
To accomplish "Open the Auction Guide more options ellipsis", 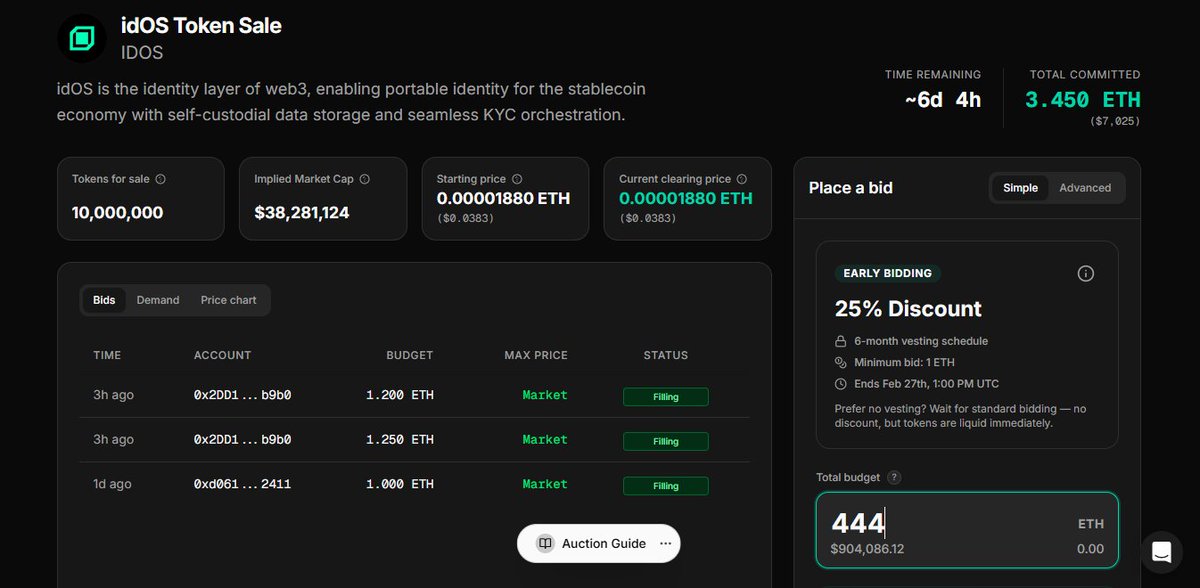I will pyautogui.click(x=666, y=543).
